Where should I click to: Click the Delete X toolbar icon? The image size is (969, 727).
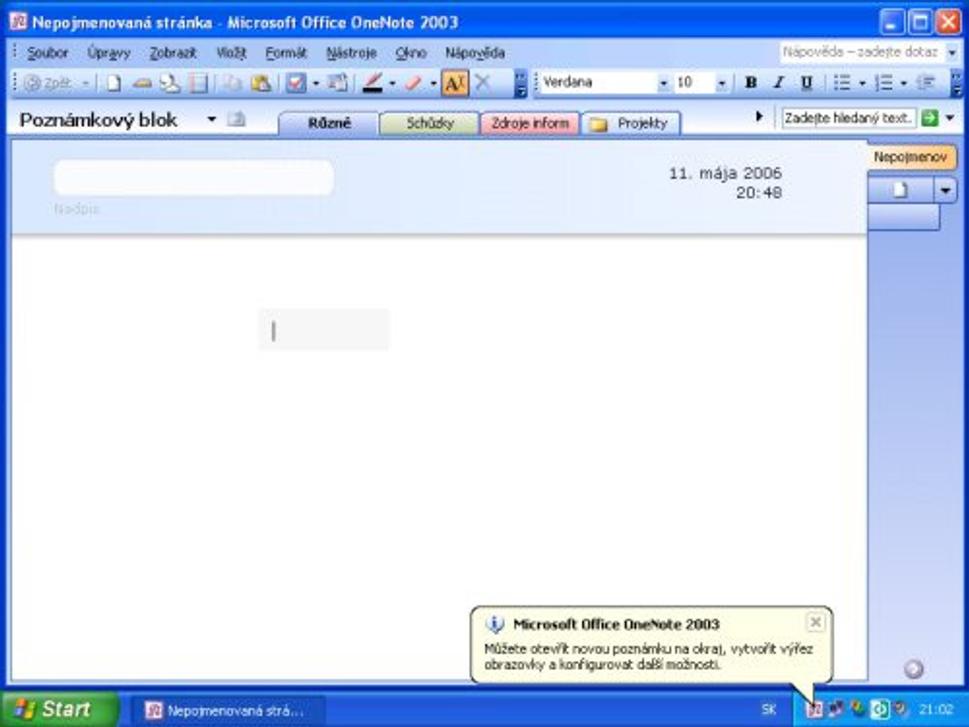[483, 83]
